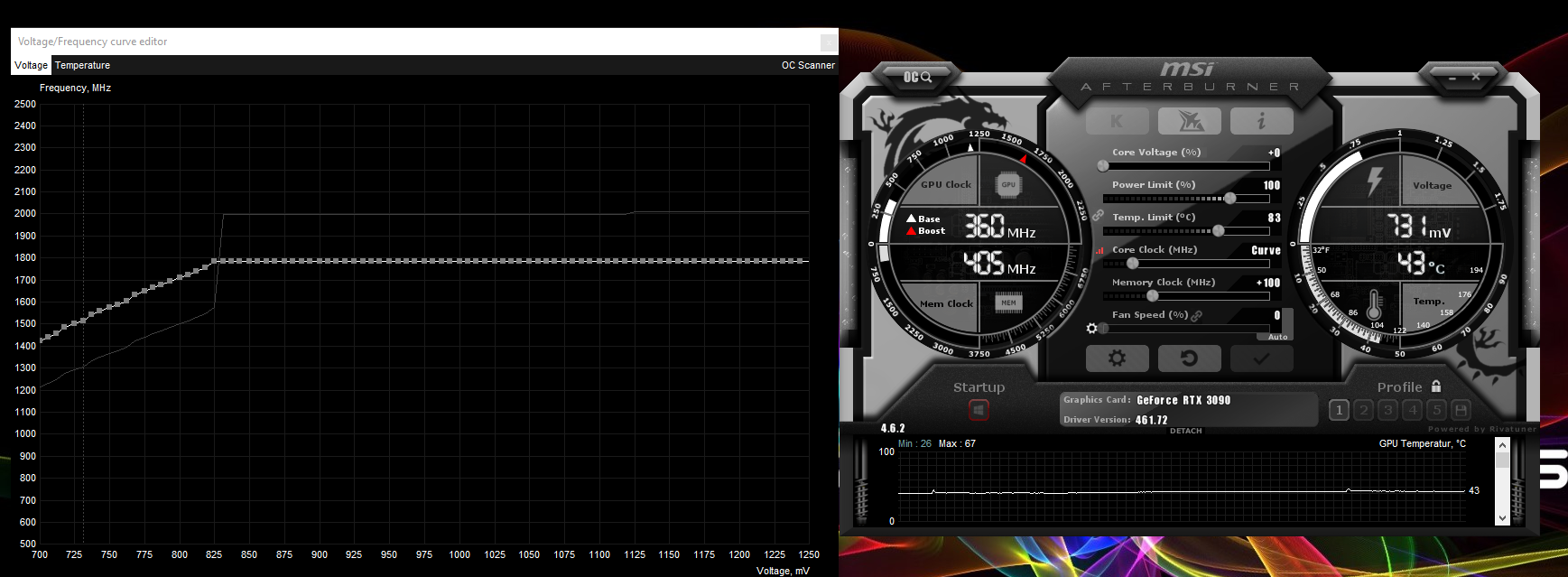Click the monitoring graph scrollbar down arrow

(1502, 518)
